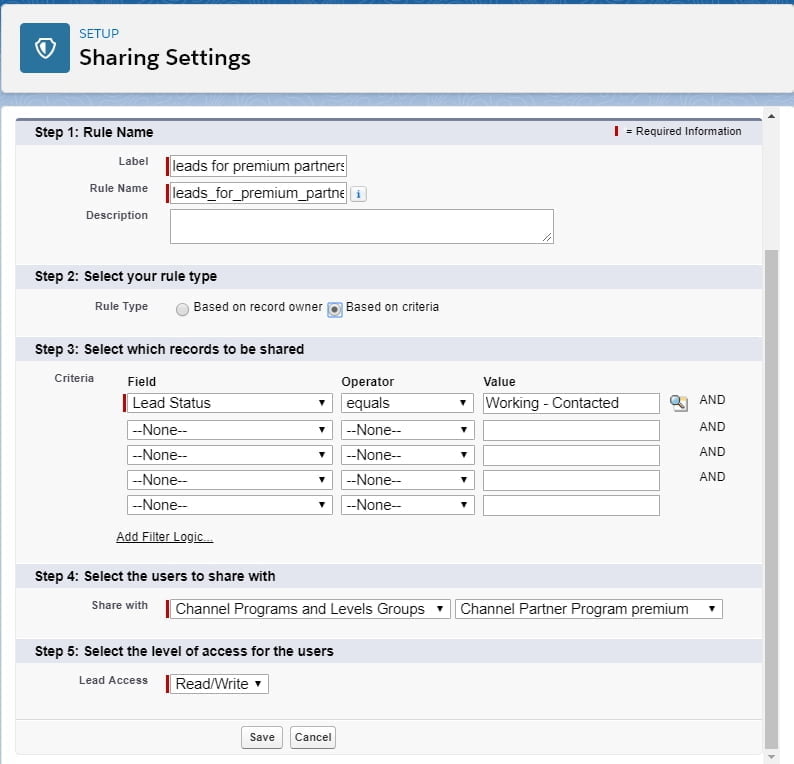
Task: Open the fourth row Field dropdown
Action: tap(229, 480)
